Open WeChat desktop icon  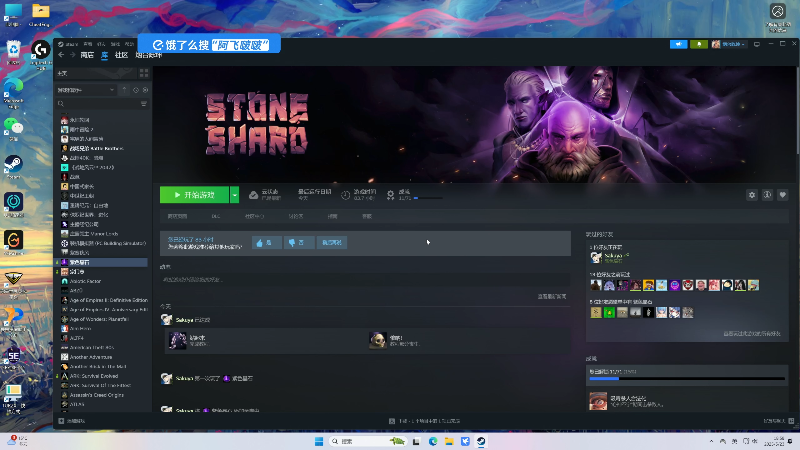[13, 128]
